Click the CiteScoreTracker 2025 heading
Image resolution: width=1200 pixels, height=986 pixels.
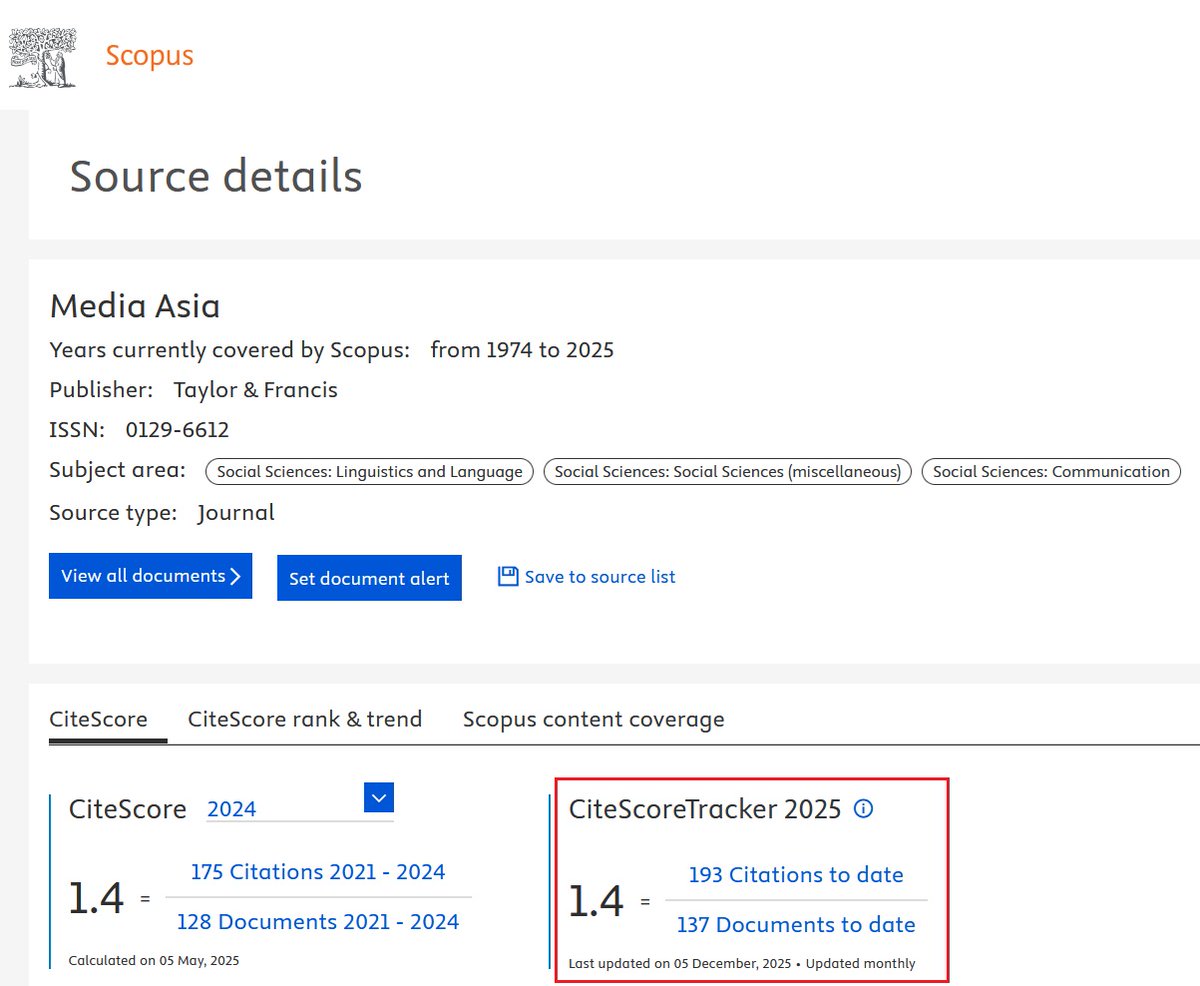705,809
